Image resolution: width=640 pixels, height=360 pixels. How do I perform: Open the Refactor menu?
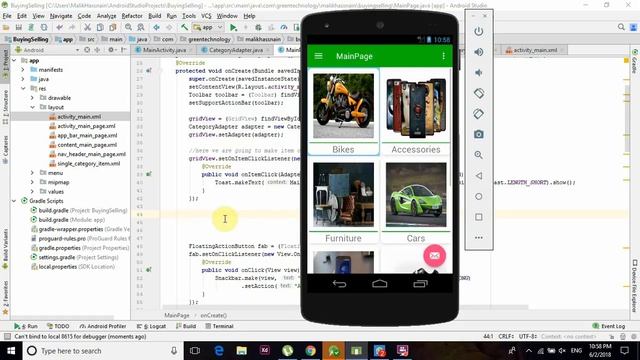point(132,16)
